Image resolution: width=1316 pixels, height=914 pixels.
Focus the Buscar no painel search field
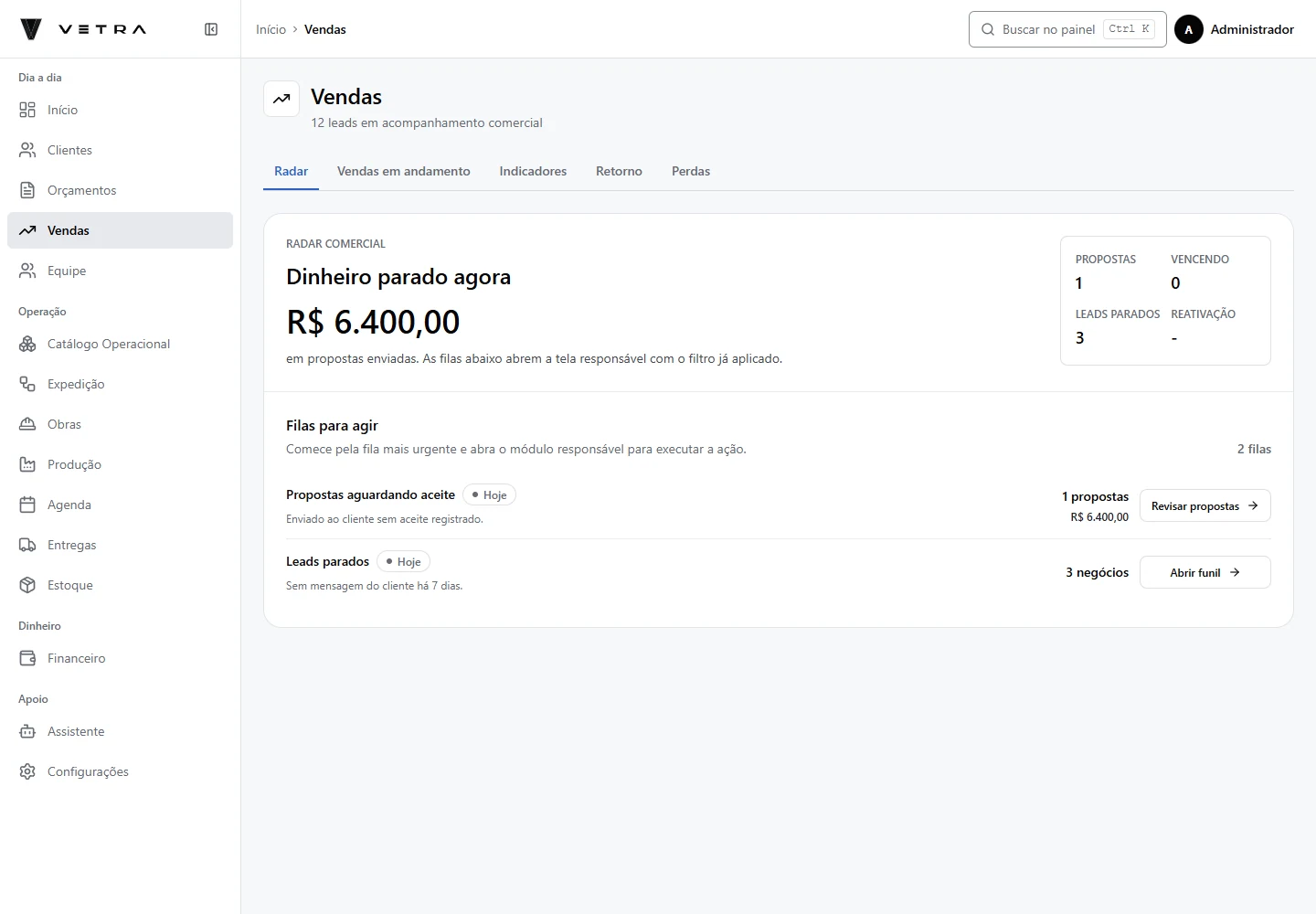(1067, 29)
